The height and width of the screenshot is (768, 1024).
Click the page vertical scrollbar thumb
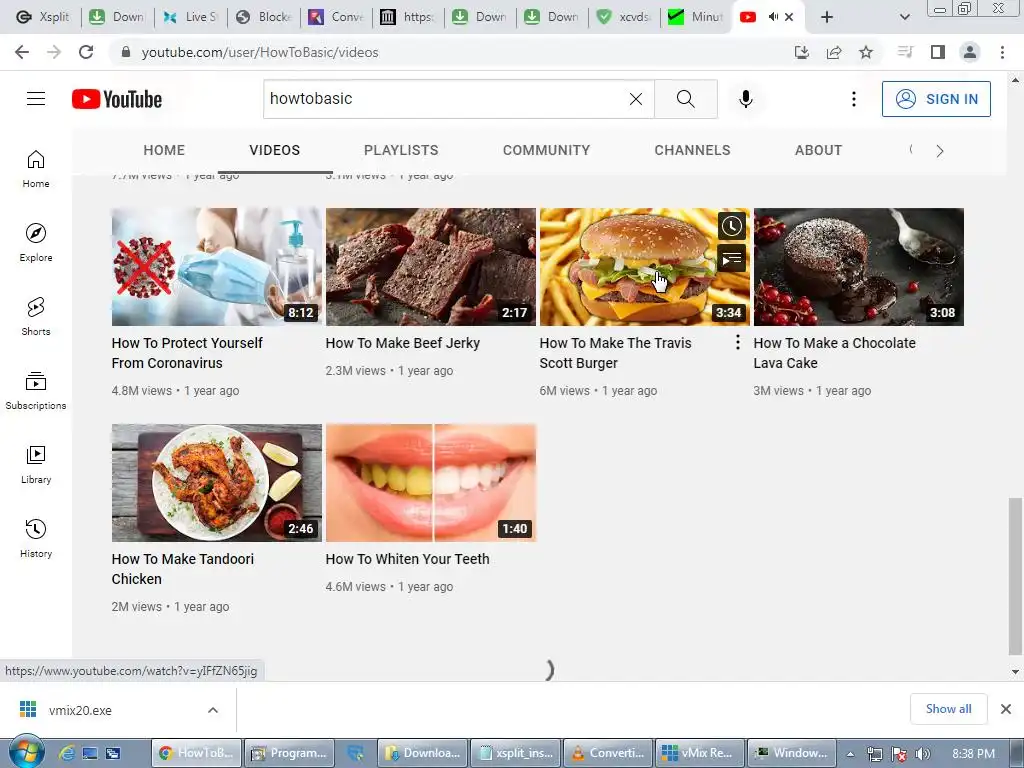[1015, 576]
